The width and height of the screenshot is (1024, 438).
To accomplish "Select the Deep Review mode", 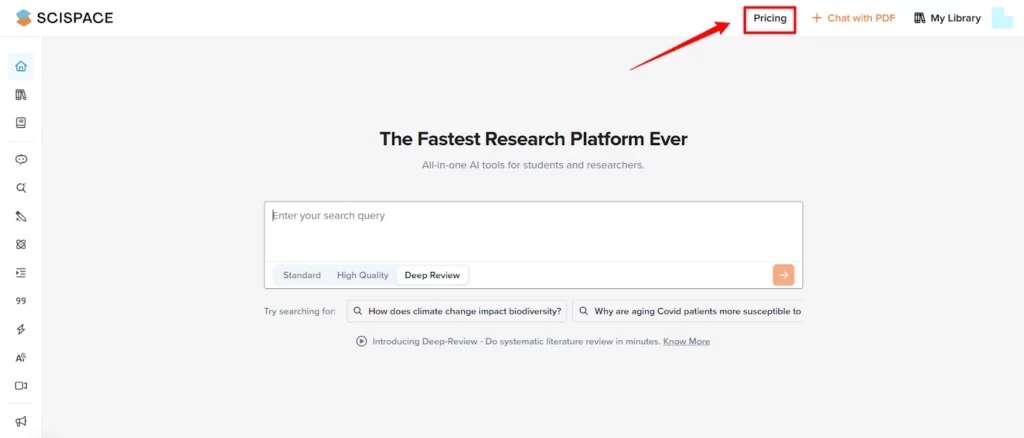I will pos(432,275).
